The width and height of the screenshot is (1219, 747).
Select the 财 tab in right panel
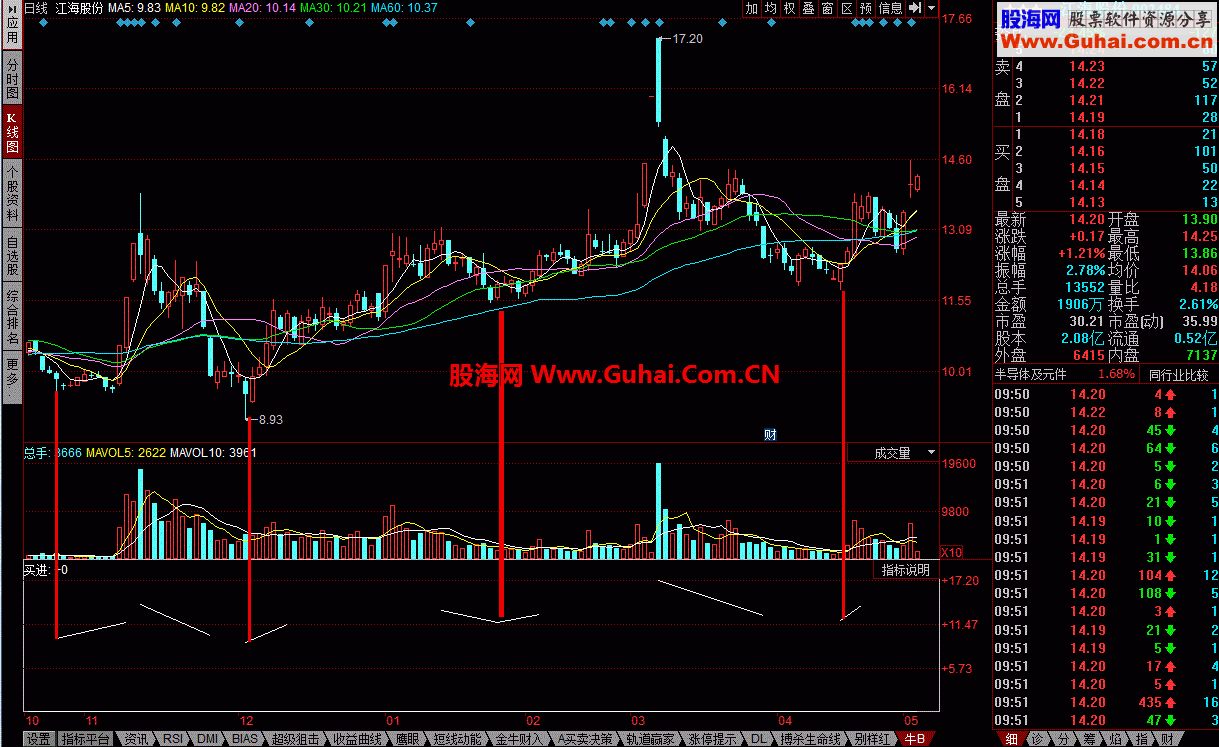[x=1167, y=739]
